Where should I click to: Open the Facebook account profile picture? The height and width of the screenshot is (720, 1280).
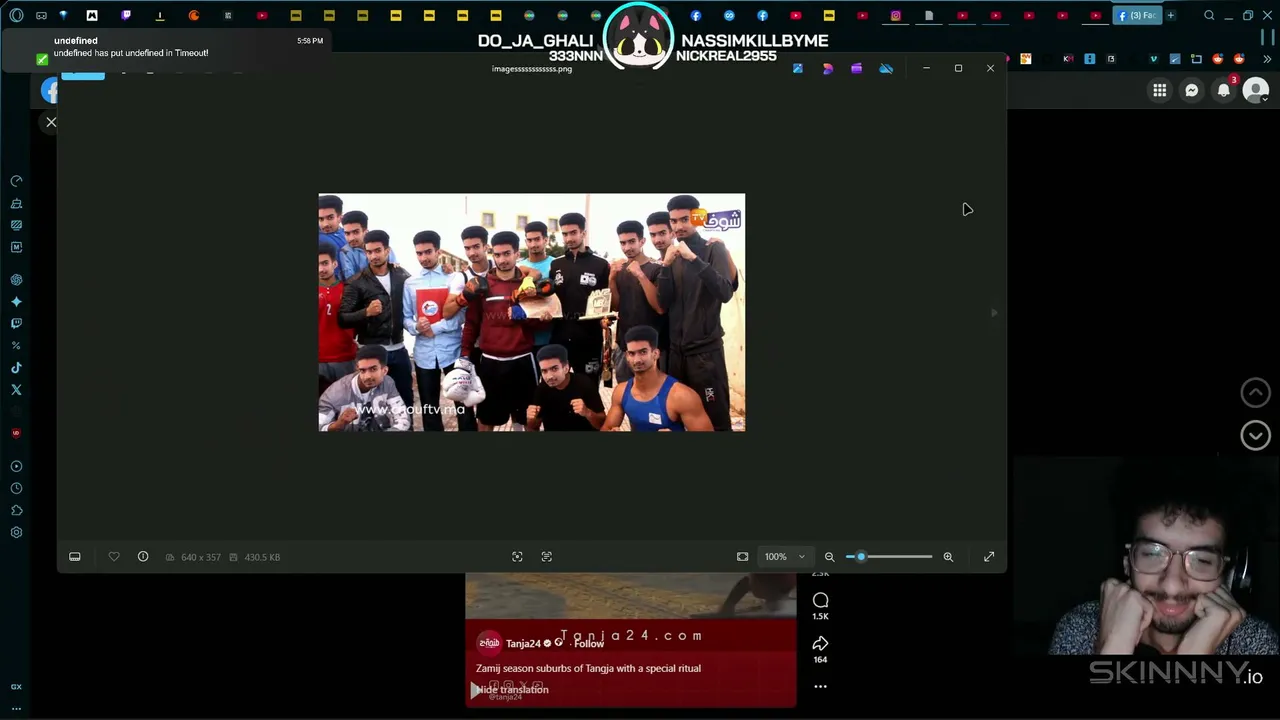[1256, 90]
